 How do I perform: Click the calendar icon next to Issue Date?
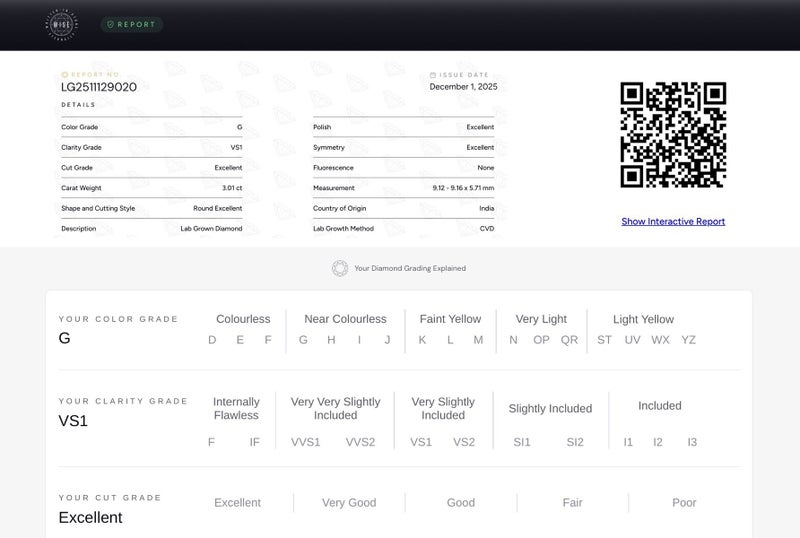[x=433, y=75]
